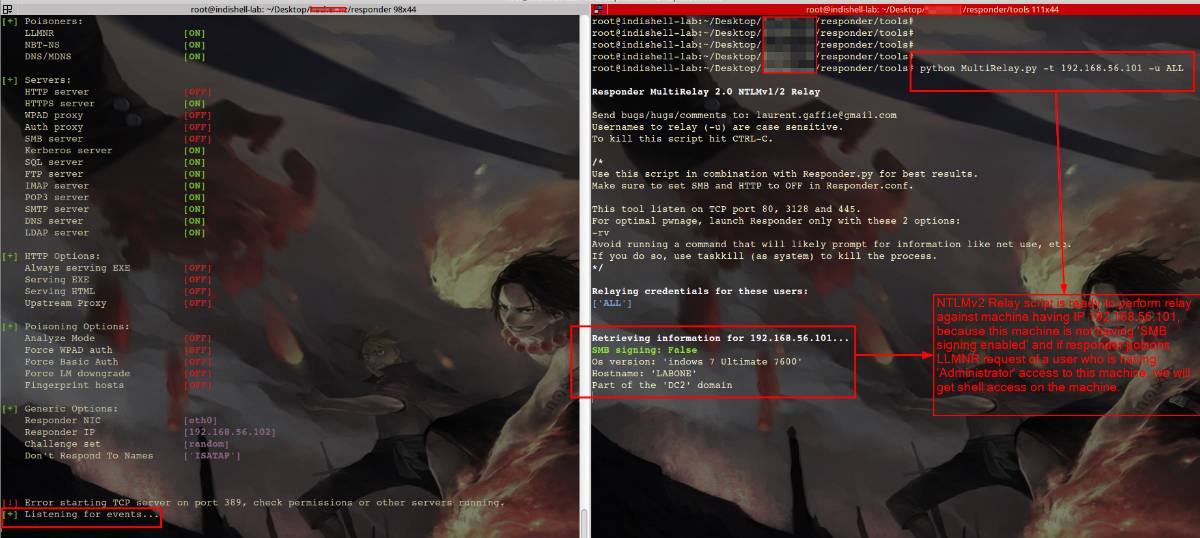Click the 'Retrieving information for 192.168.56.101...' line
Image resolution: width=1200 pixels, height=538 pixels.
click(x=720, y=338)
